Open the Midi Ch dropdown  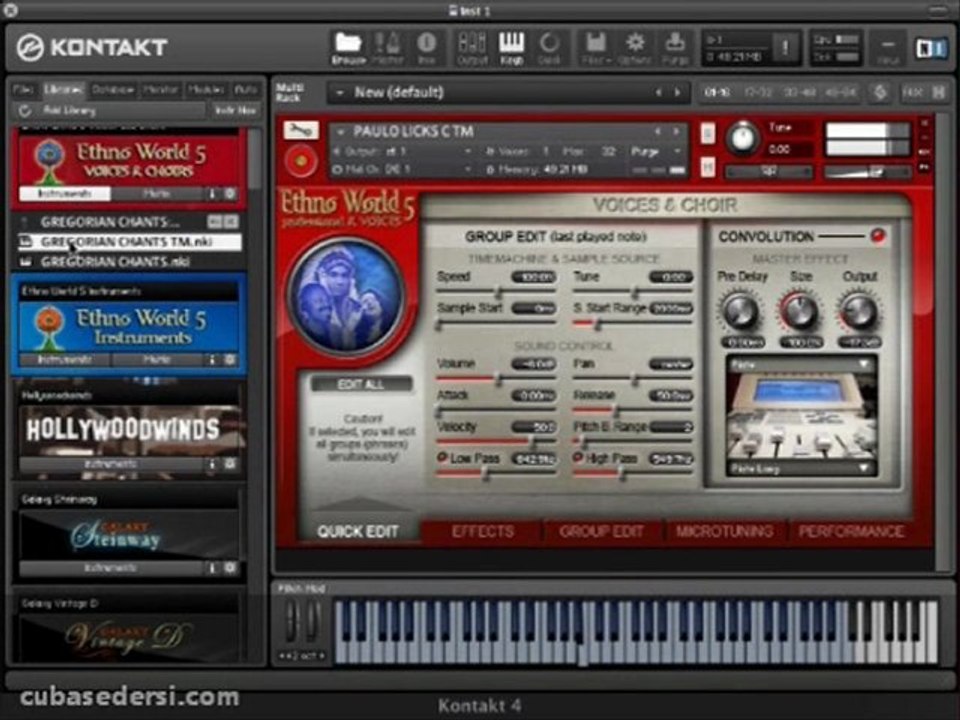point(468,170)
